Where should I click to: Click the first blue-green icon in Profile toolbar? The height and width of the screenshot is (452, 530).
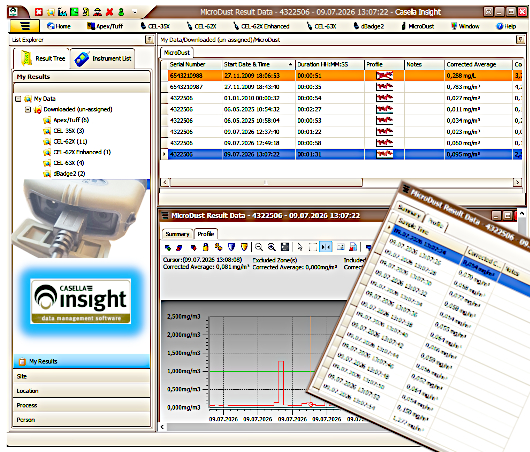click(168, 247)
